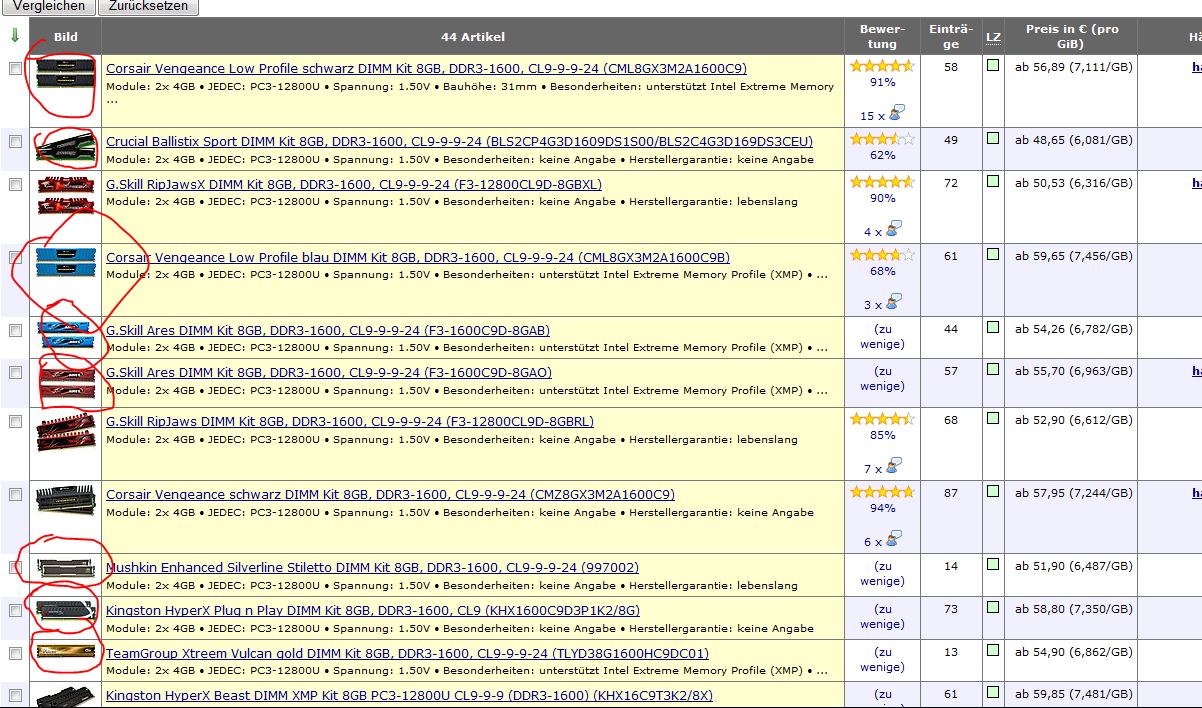Sort by the 'Einträge' column header
Screen dimensions: 1202x708
coord(951,36)
